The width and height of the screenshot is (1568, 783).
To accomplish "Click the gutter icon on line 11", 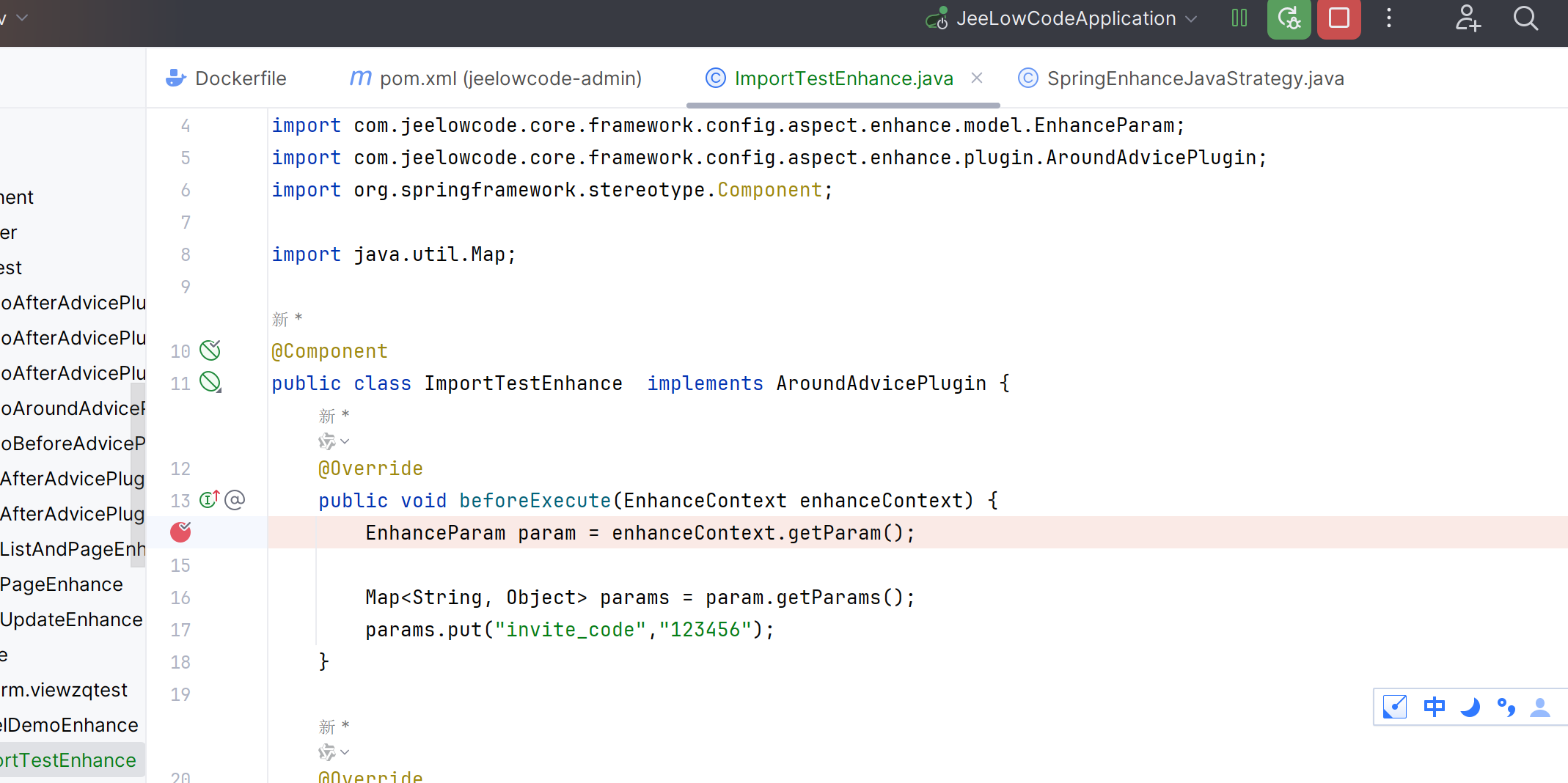I will click(x=210, y=382).
